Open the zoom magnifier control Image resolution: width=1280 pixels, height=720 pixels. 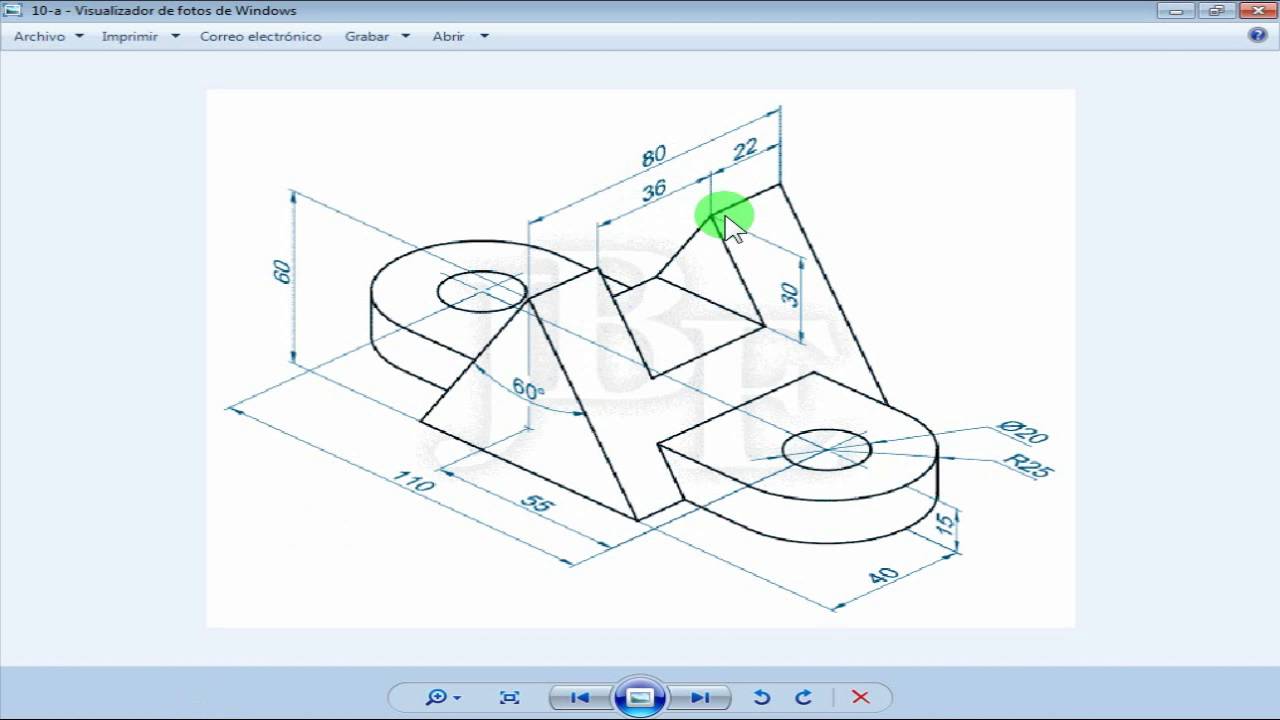pos(442,697)
